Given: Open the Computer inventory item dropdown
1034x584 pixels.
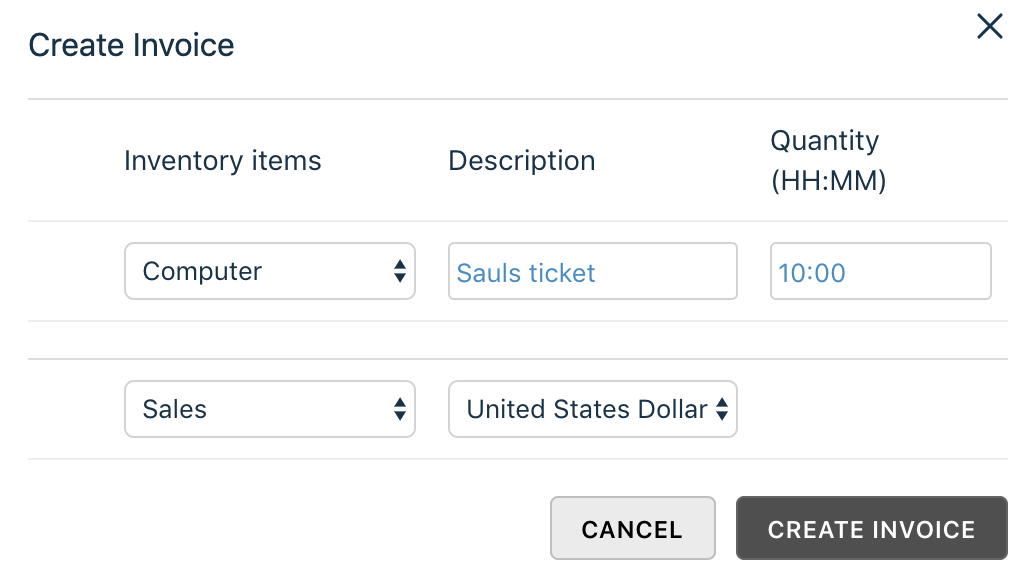Looking at the screenshot, I should point(269,271).
